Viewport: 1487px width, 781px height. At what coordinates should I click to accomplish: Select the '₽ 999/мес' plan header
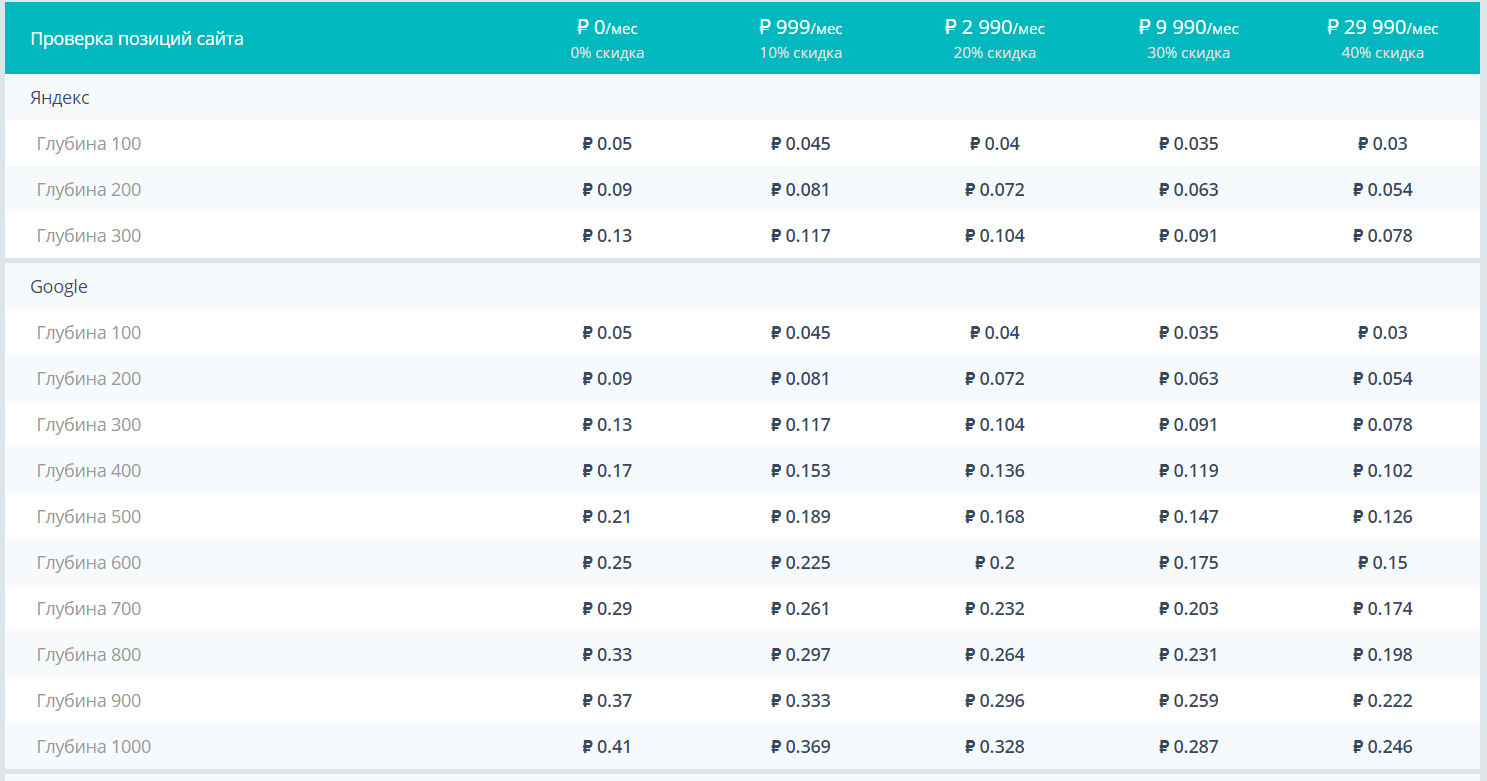tap(801, 28)
